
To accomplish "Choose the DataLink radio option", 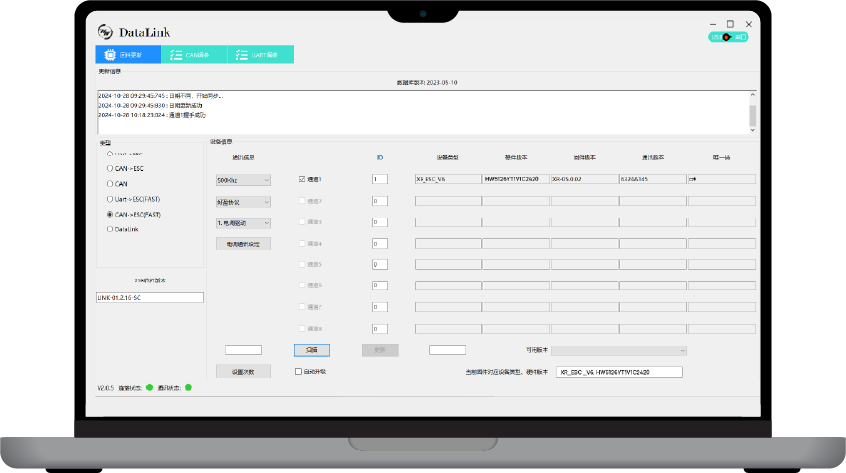I will tap(110, 229).
